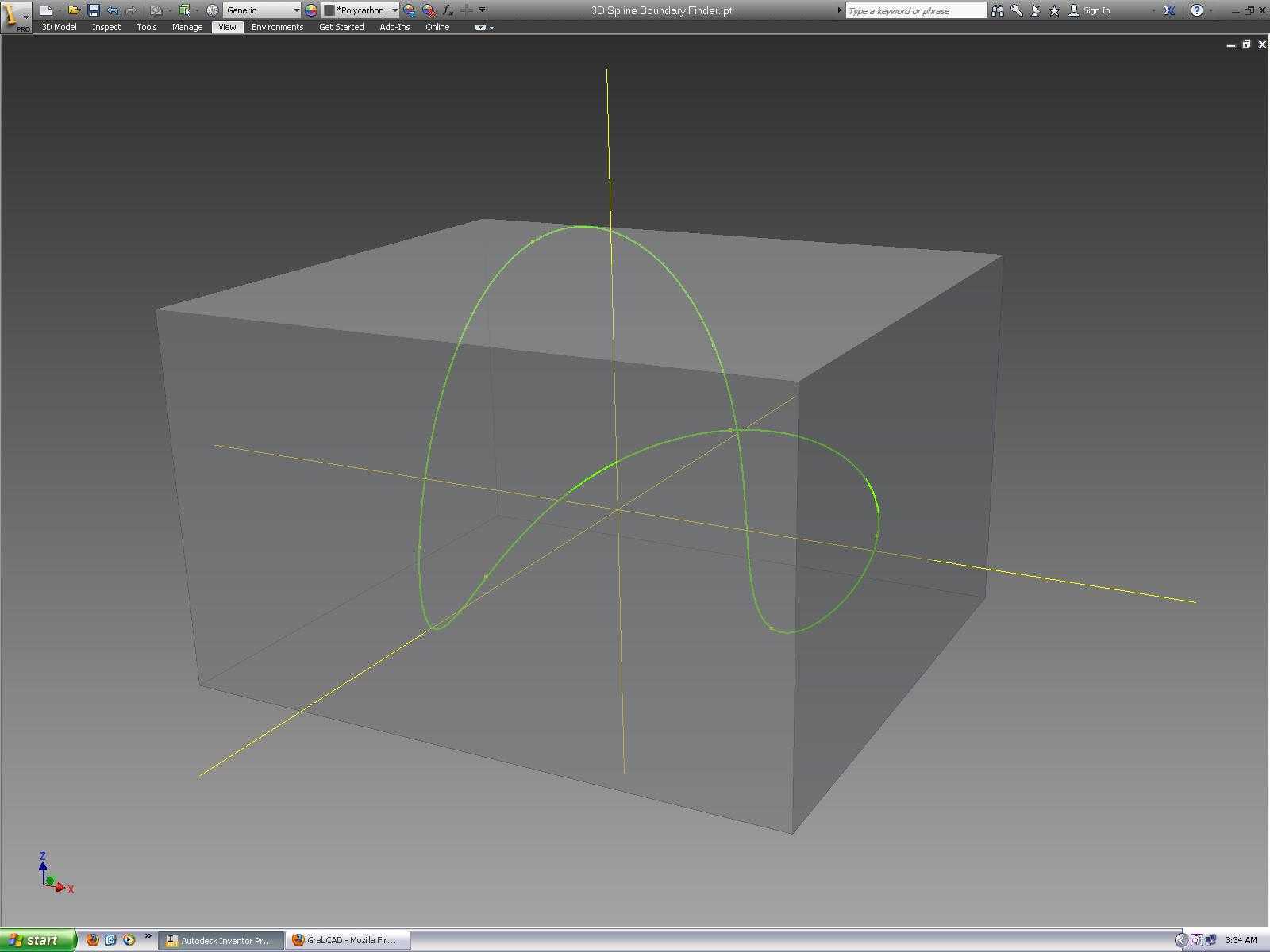Click the color wheel appearance icon
Screen dimensions: 1270x952
tap(311, 10)
